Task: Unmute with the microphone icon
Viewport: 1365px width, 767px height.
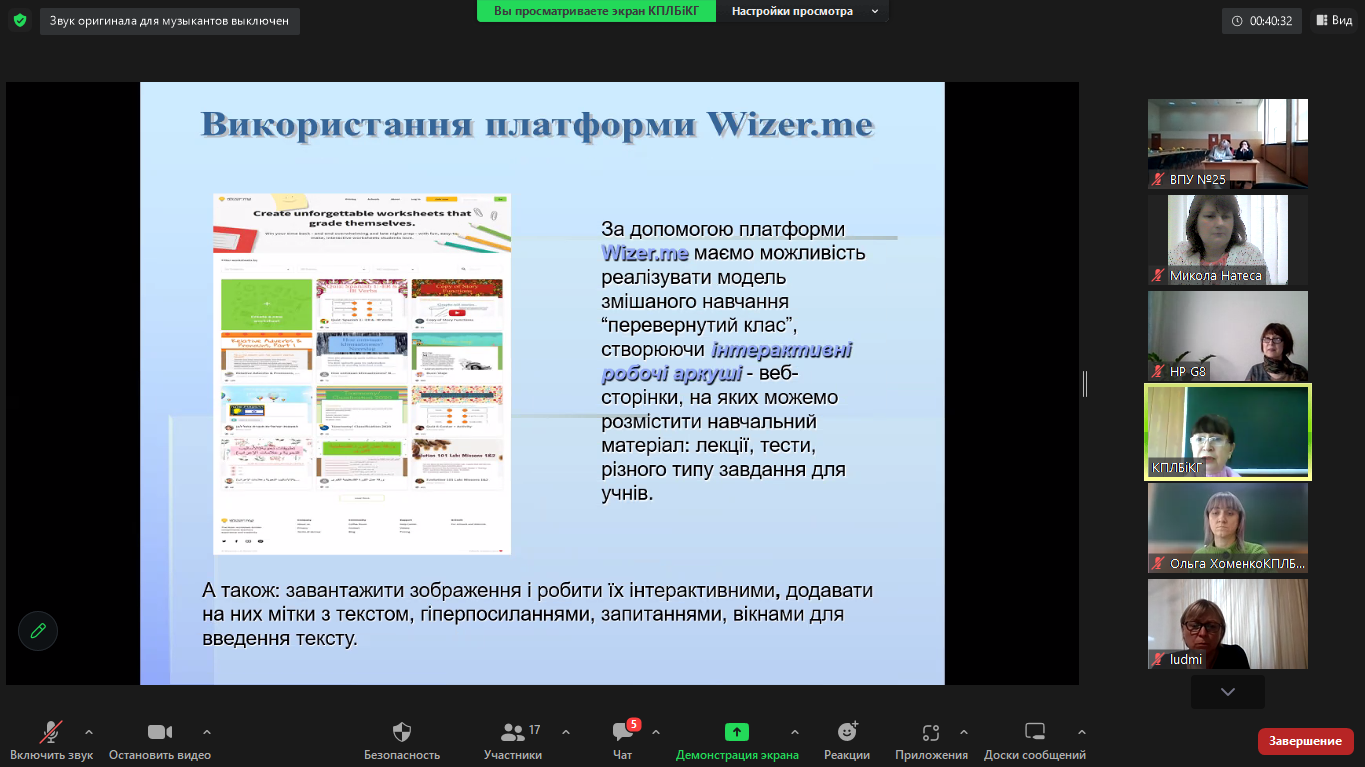Action: coord(50,732)
